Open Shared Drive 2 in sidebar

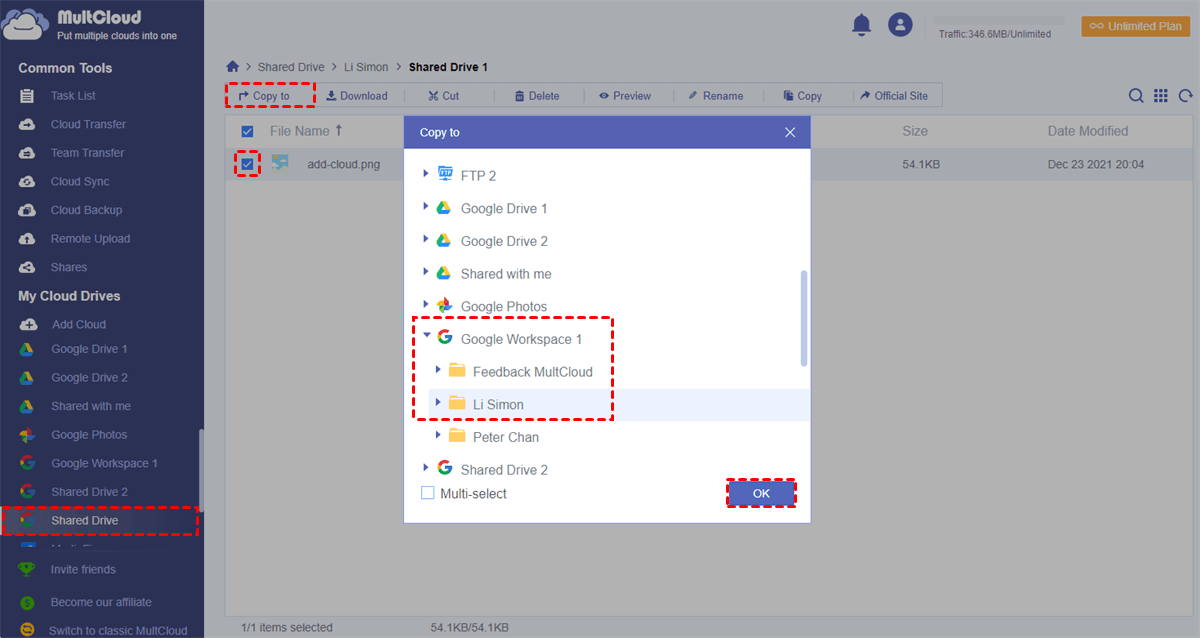(89, 492)
